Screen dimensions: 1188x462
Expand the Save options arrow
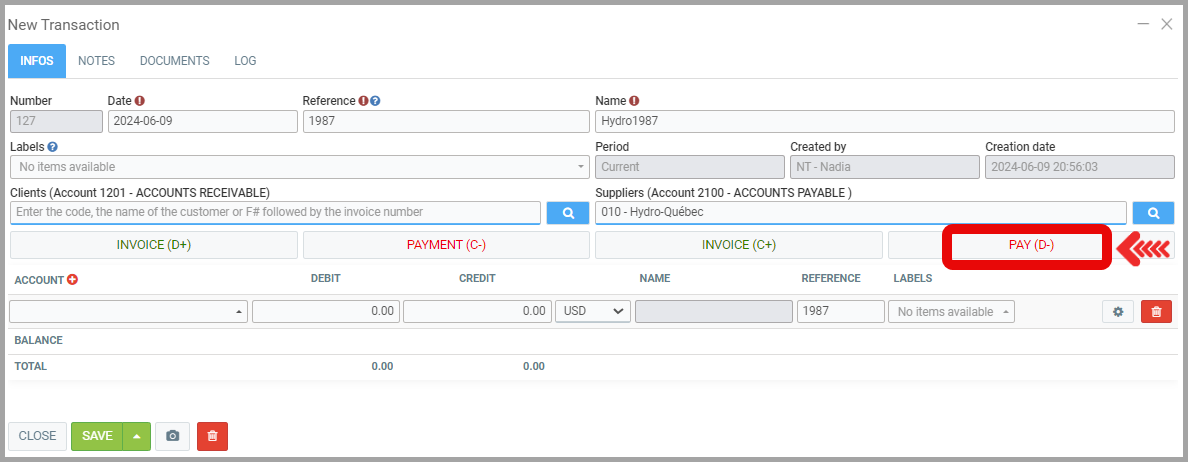pos(137,436)
